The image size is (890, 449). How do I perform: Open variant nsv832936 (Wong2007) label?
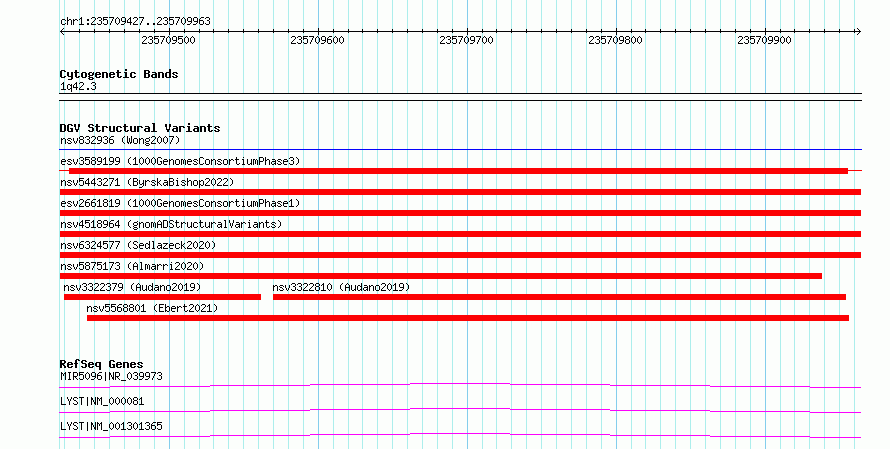click(120, 140)
